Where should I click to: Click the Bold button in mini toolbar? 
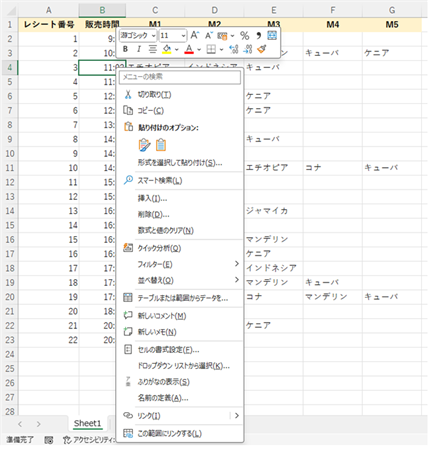125,49
